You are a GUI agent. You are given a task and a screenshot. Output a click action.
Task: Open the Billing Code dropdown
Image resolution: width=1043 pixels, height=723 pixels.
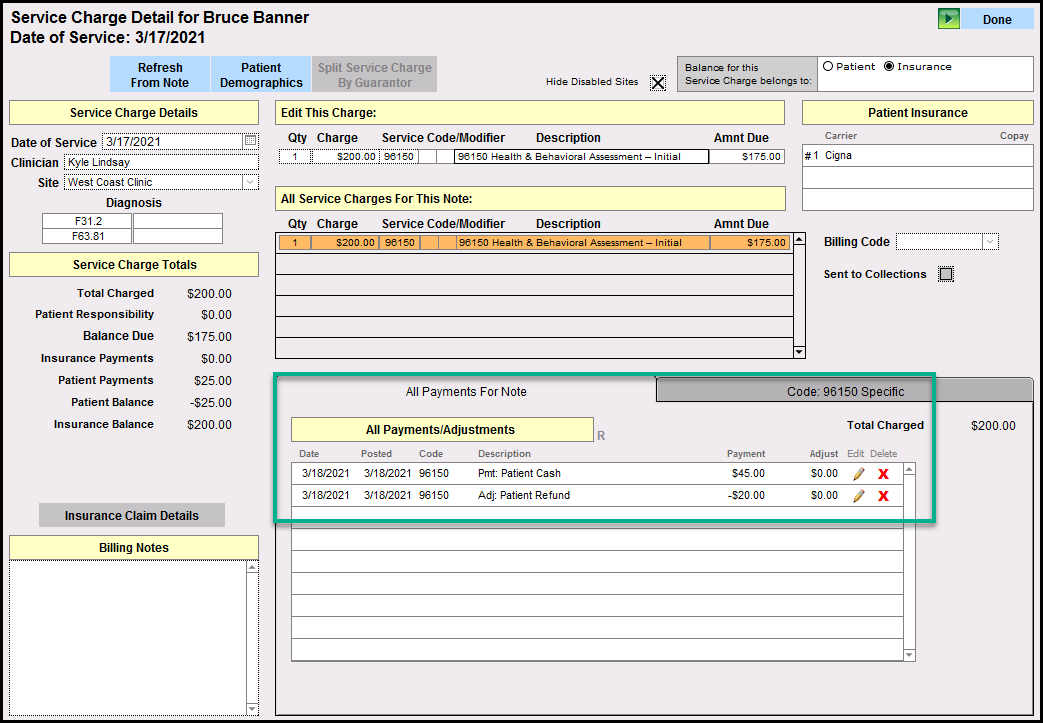989,242
